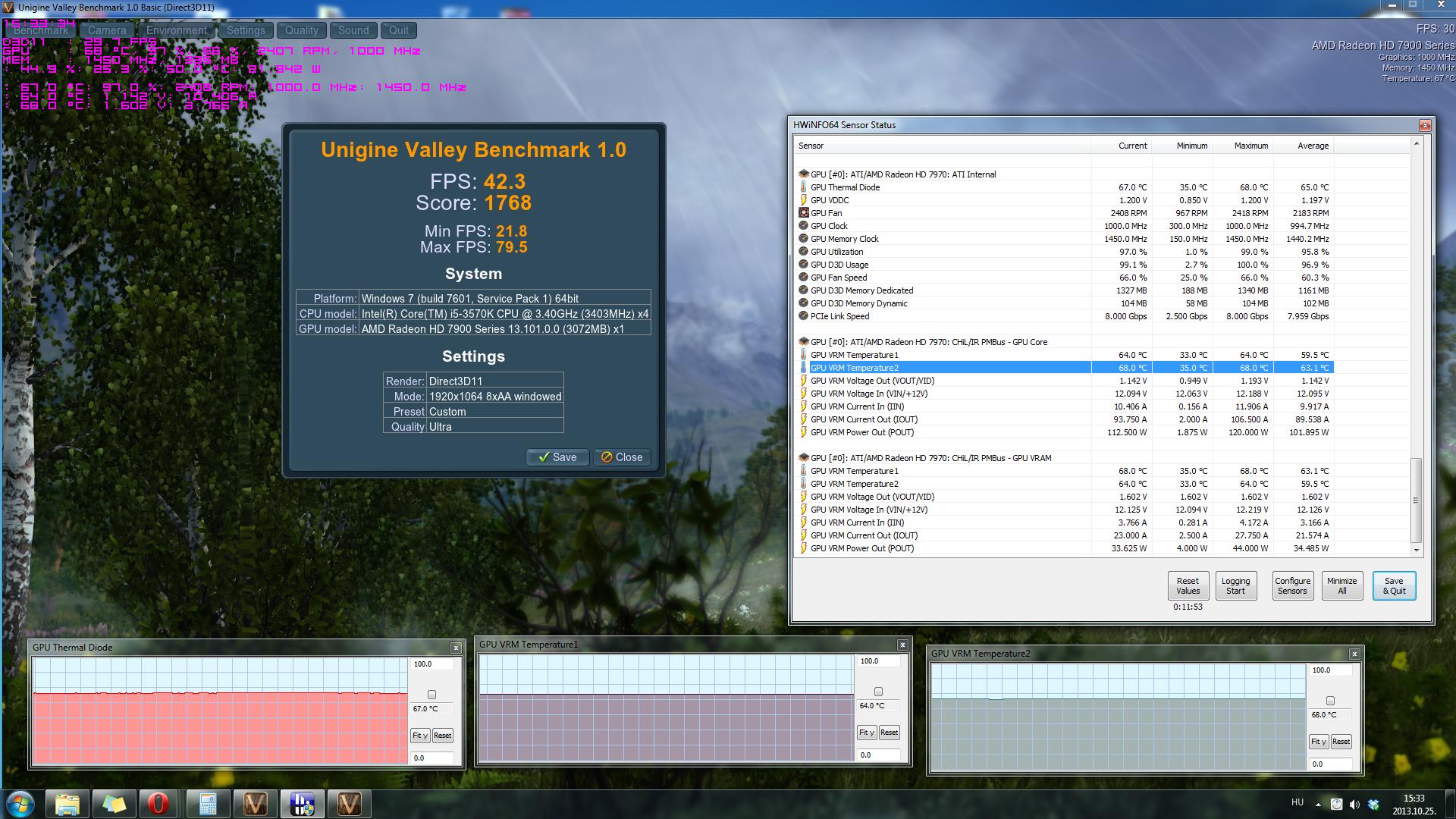Viewport: 1456px width, 819px height.
Task: Edit max value 100.0 in Thermal Diode graph
Action: (x=431, y=664)
